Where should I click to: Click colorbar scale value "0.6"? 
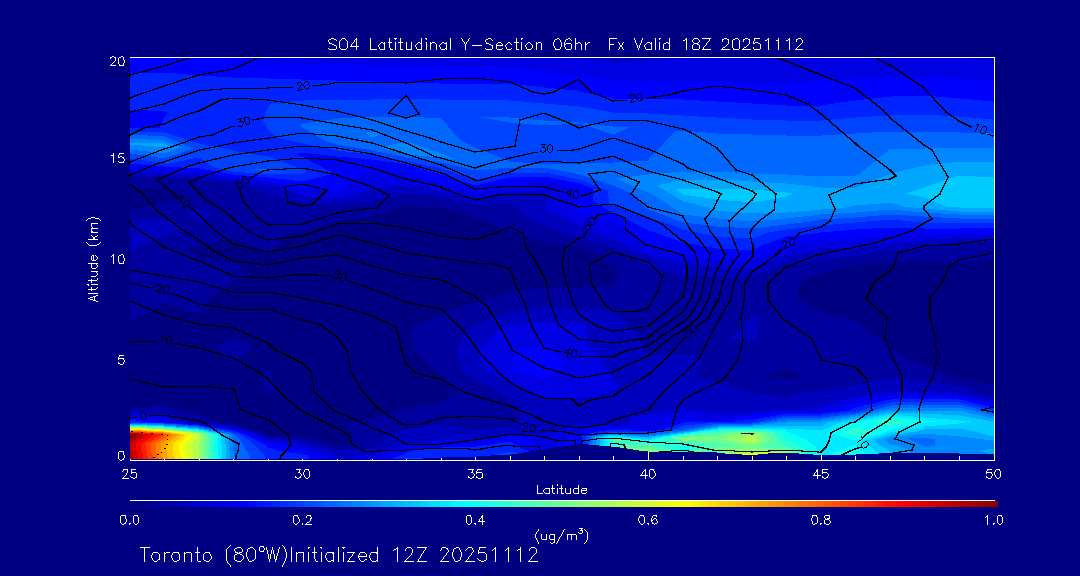click(648, 520)
